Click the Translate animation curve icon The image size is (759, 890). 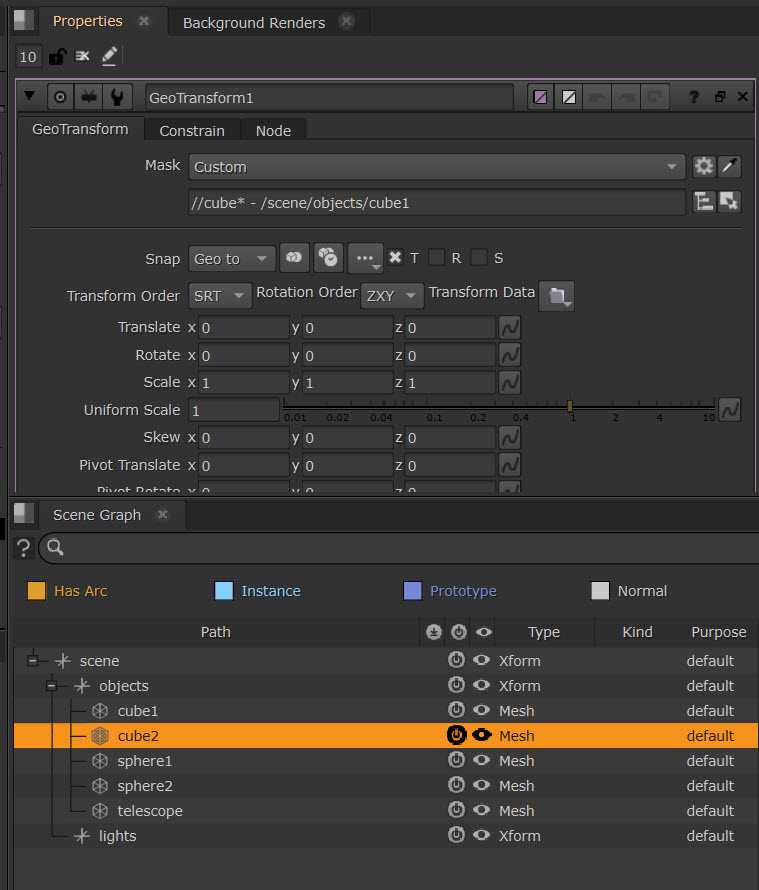pos(509,328)
